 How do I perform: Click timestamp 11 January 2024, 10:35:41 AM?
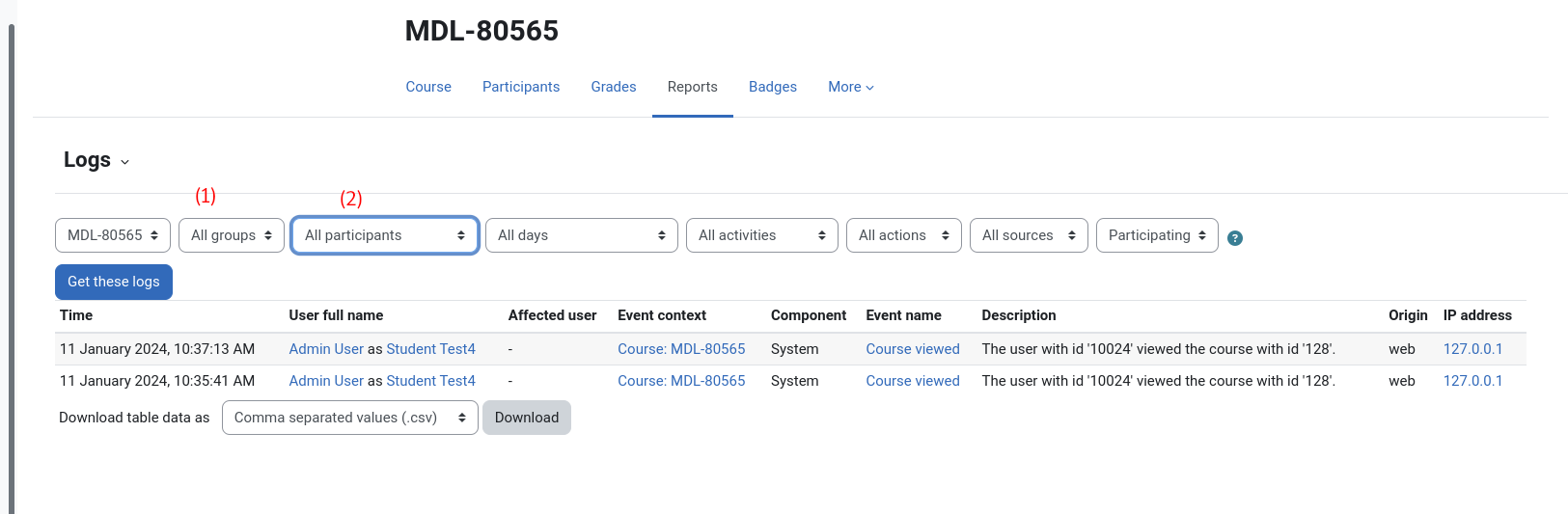point(157,381)
